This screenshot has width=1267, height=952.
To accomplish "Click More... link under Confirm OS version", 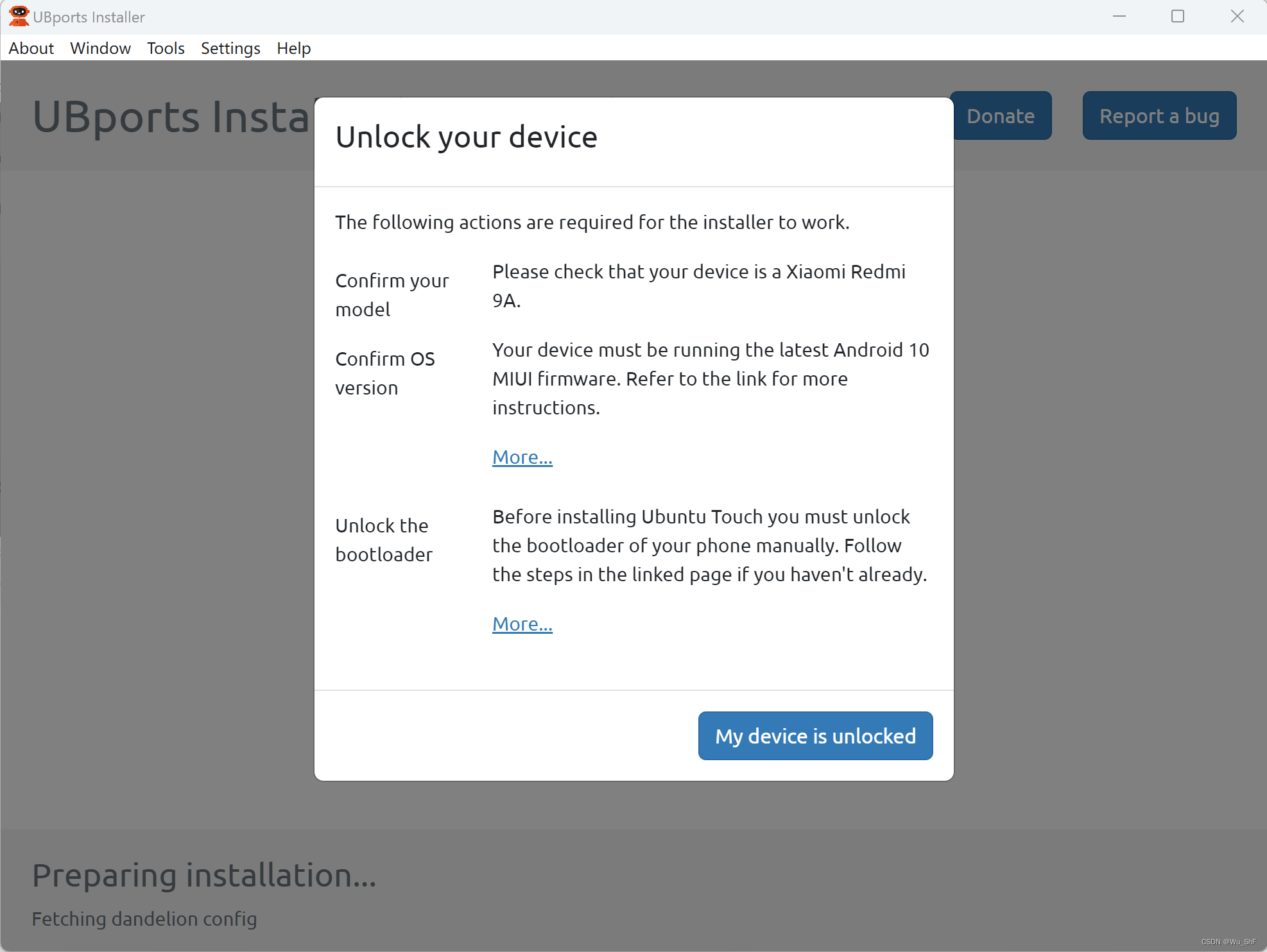I will (x=522, y=456).
